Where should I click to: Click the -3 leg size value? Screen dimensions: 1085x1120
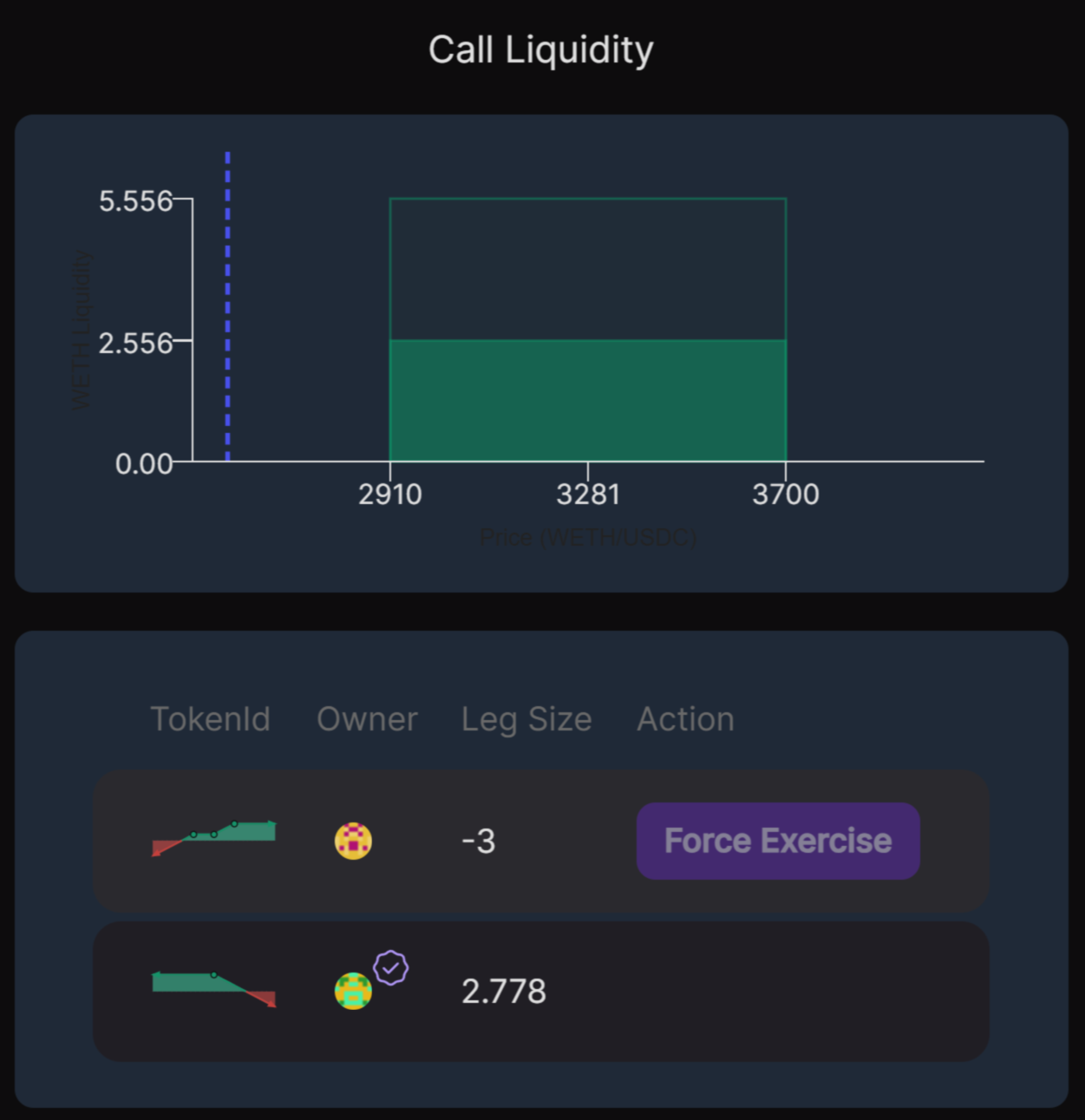click(x=479, y=841)
